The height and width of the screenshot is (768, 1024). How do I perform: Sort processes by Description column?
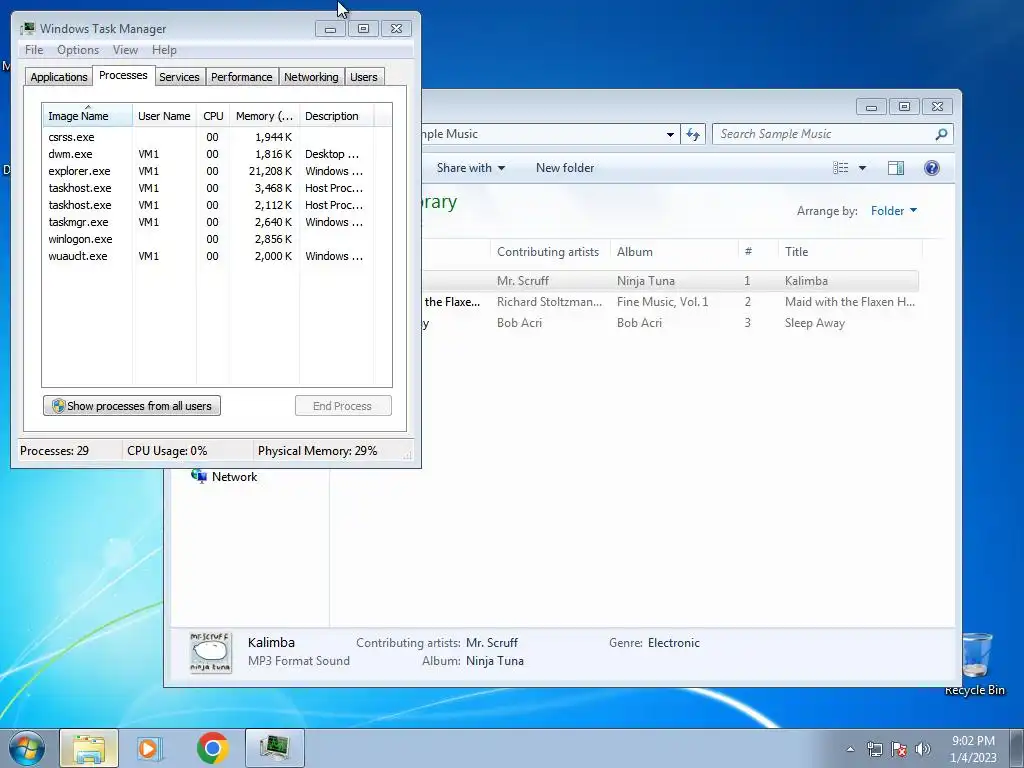click(336, 116)
